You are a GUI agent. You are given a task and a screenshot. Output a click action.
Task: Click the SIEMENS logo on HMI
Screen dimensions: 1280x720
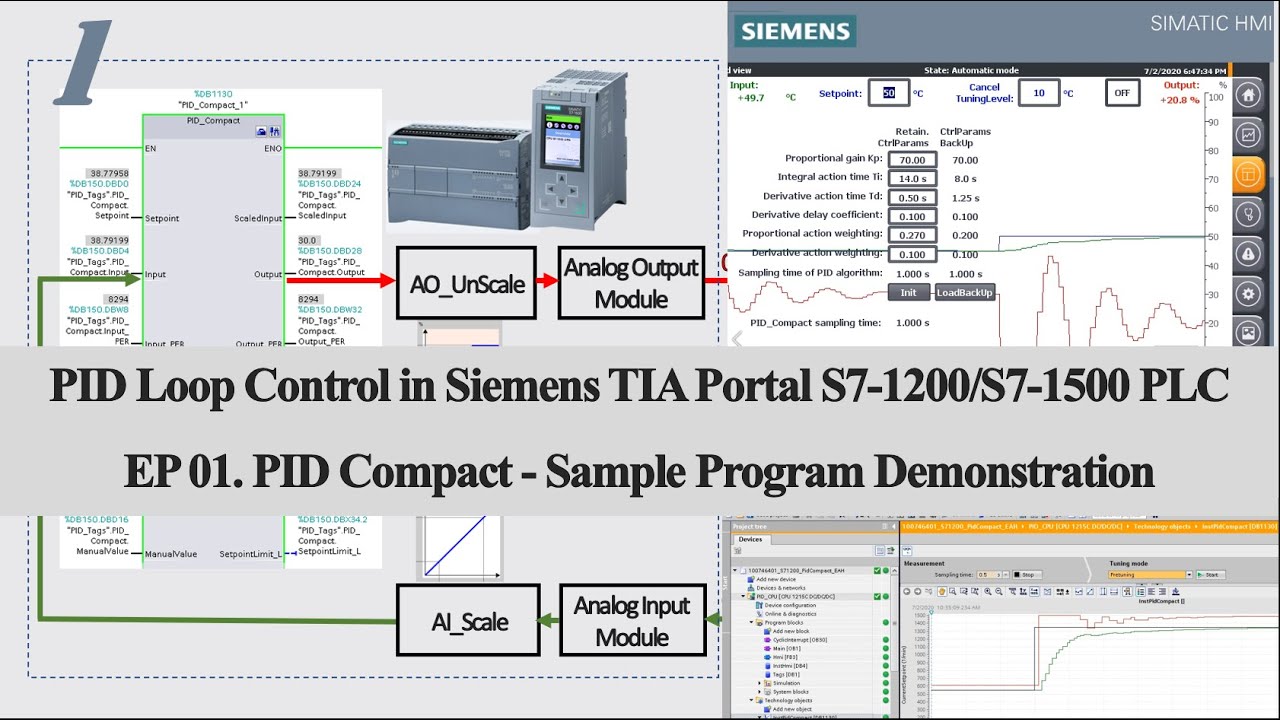[x=796, y=30]
